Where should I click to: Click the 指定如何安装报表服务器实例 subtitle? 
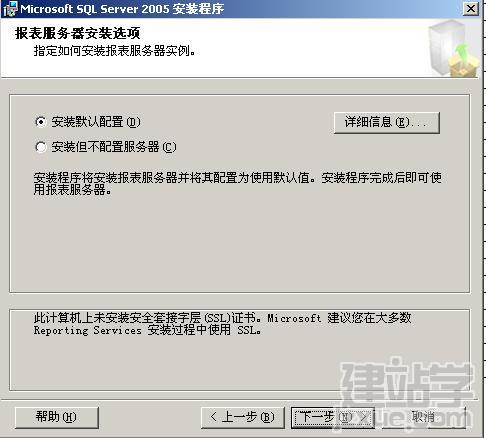pyautogui.click(x=114, y=51)
